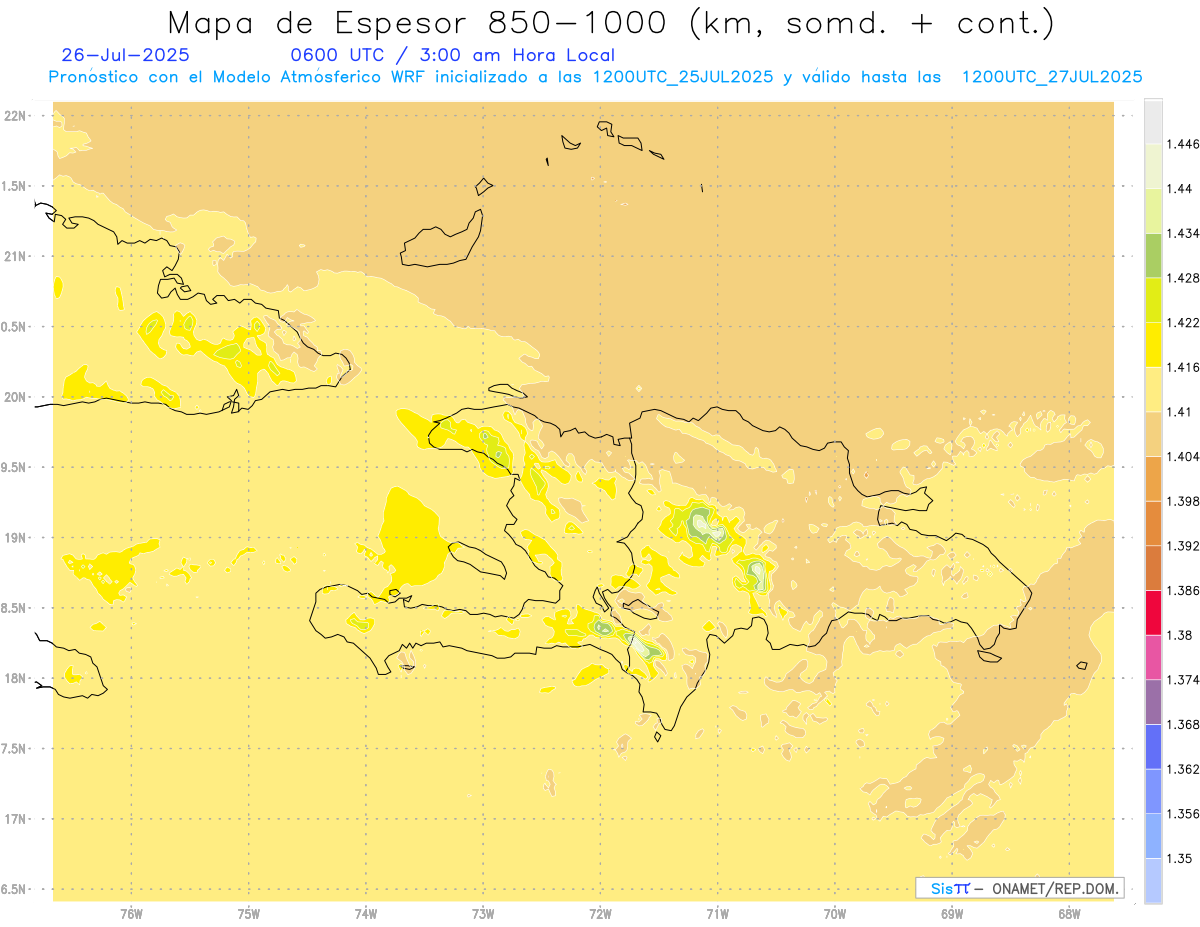
Task: Click the 17N latitude label
Action: coord(17,819)
